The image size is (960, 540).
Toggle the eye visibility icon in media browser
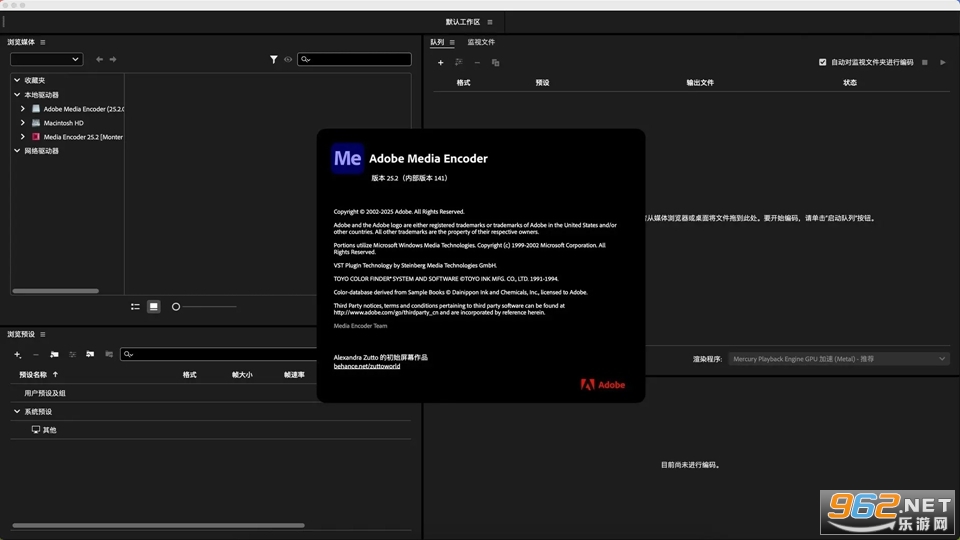288,59
